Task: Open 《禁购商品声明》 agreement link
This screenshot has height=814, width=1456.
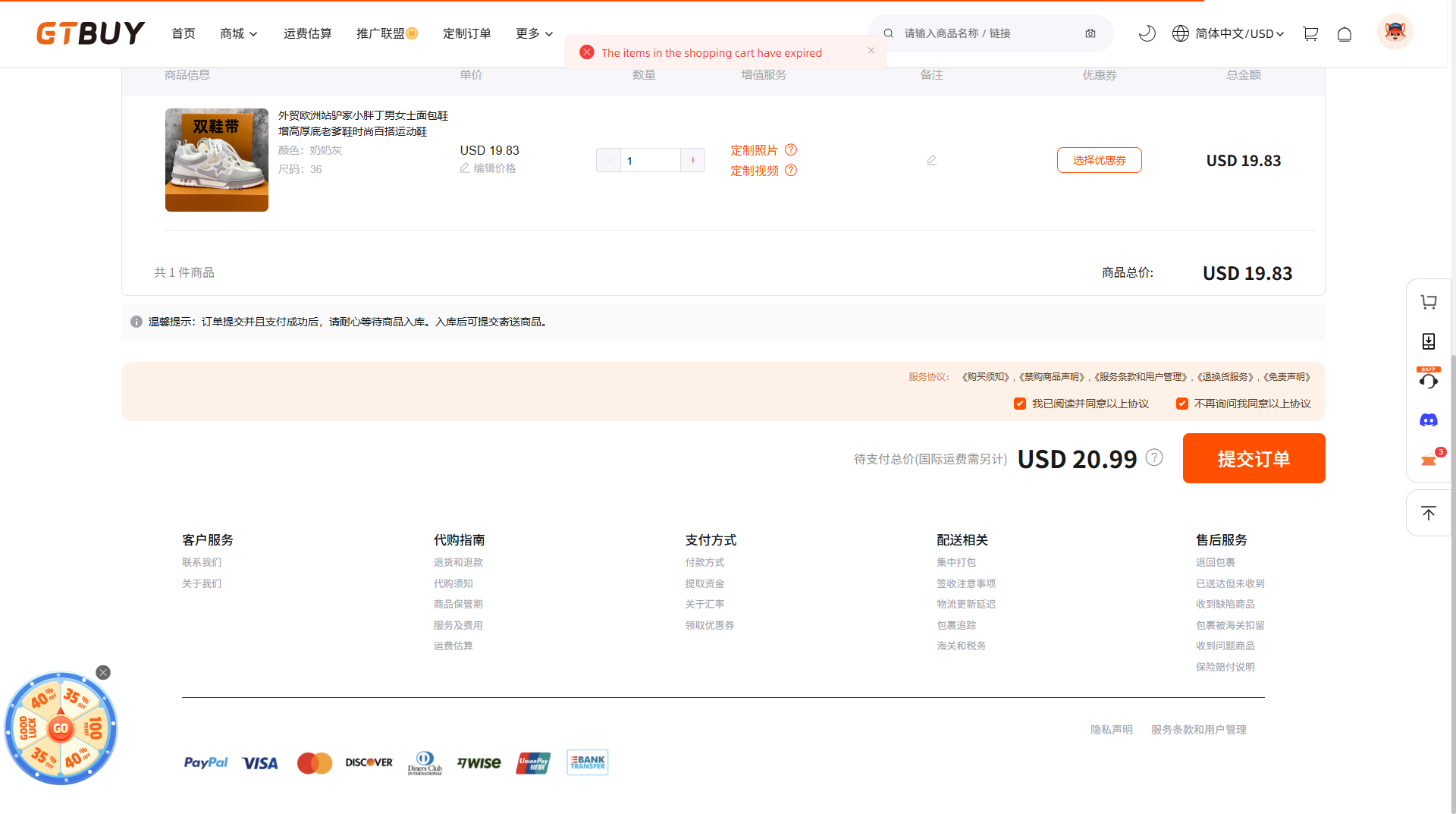Action: [x=1051, y=377]
